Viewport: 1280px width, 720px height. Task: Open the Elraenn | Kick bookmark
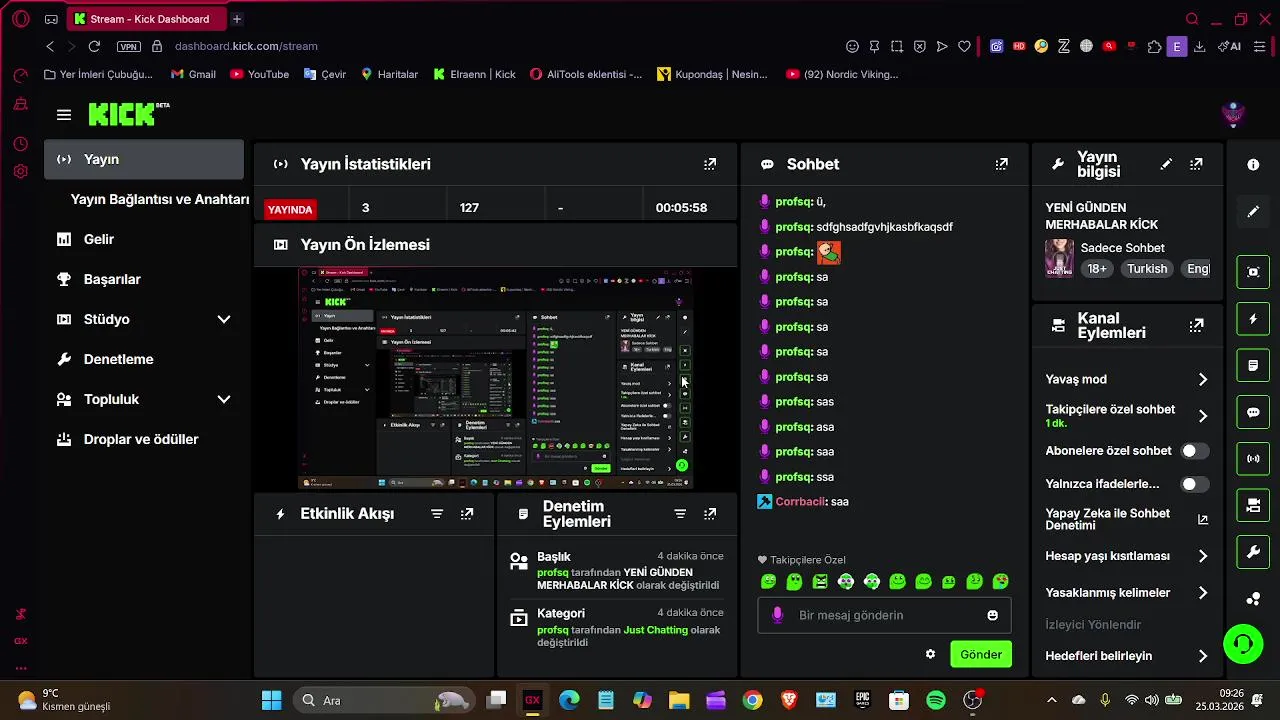[474, 74]
